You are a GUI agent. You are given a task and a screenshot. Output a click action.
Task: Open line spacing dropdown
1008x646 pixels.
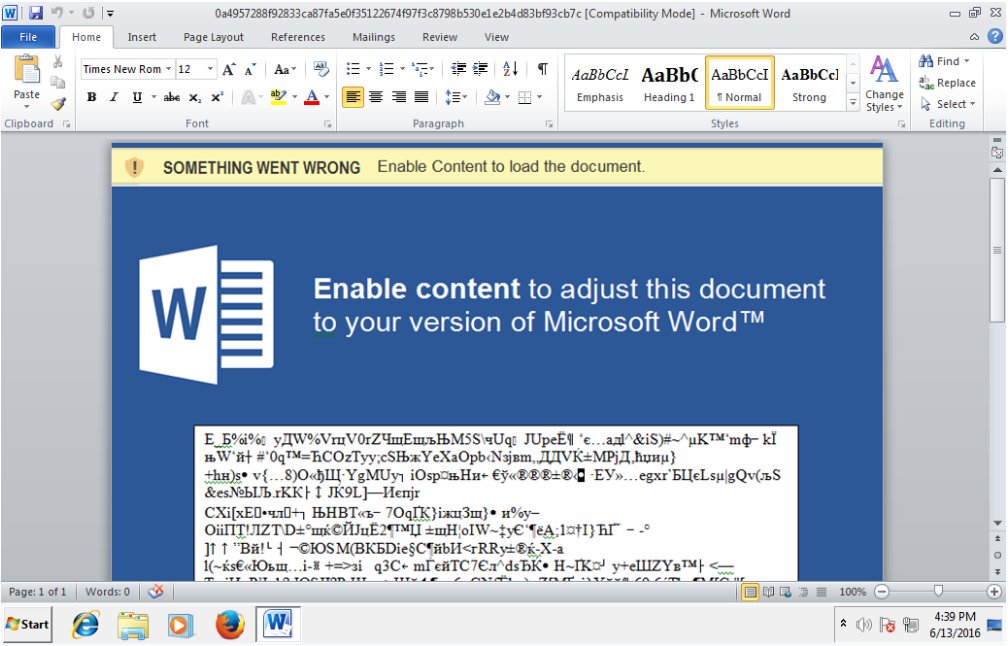coord(456,97)
